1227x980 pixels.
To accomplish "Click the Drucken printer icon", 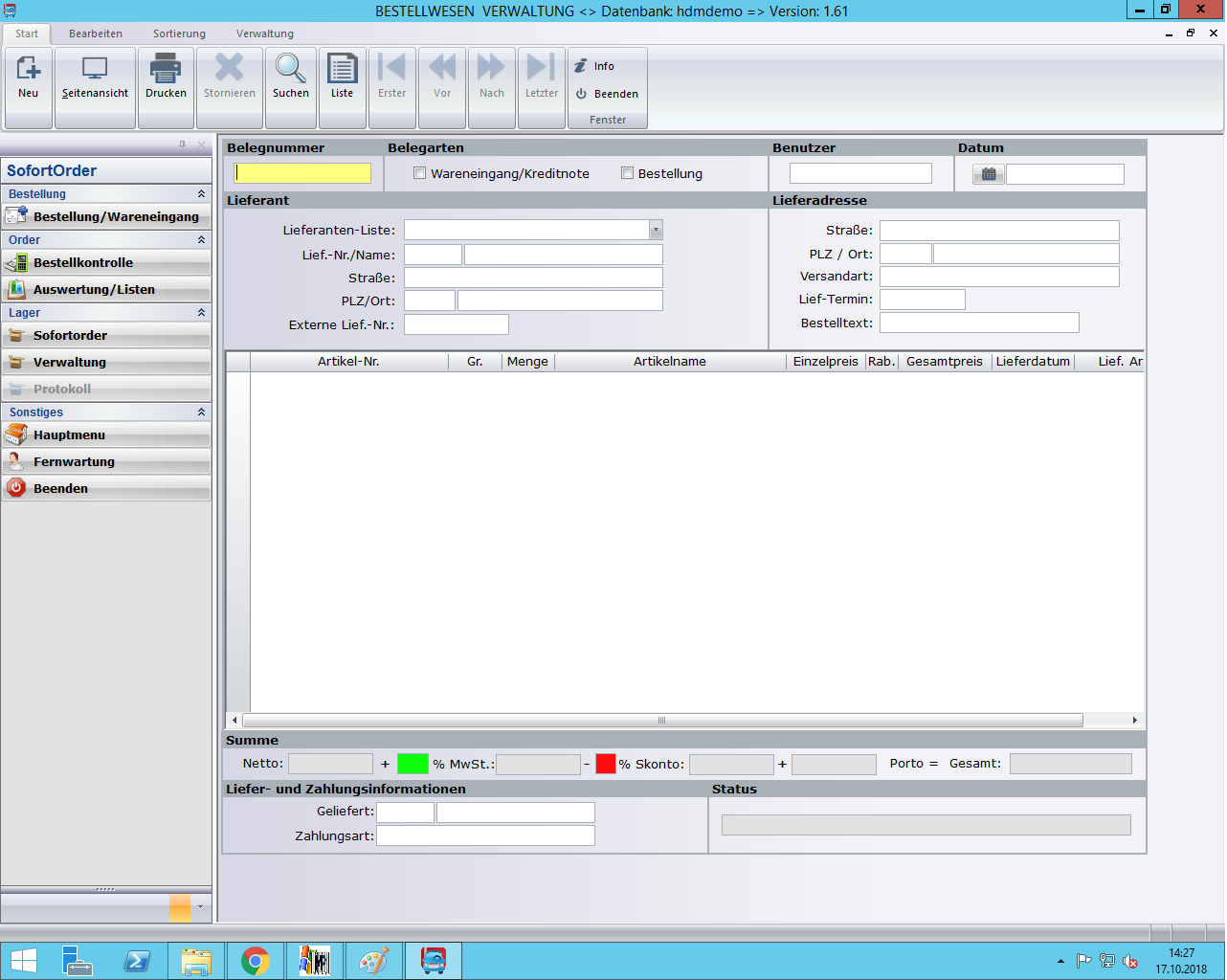I will point(166,77).
